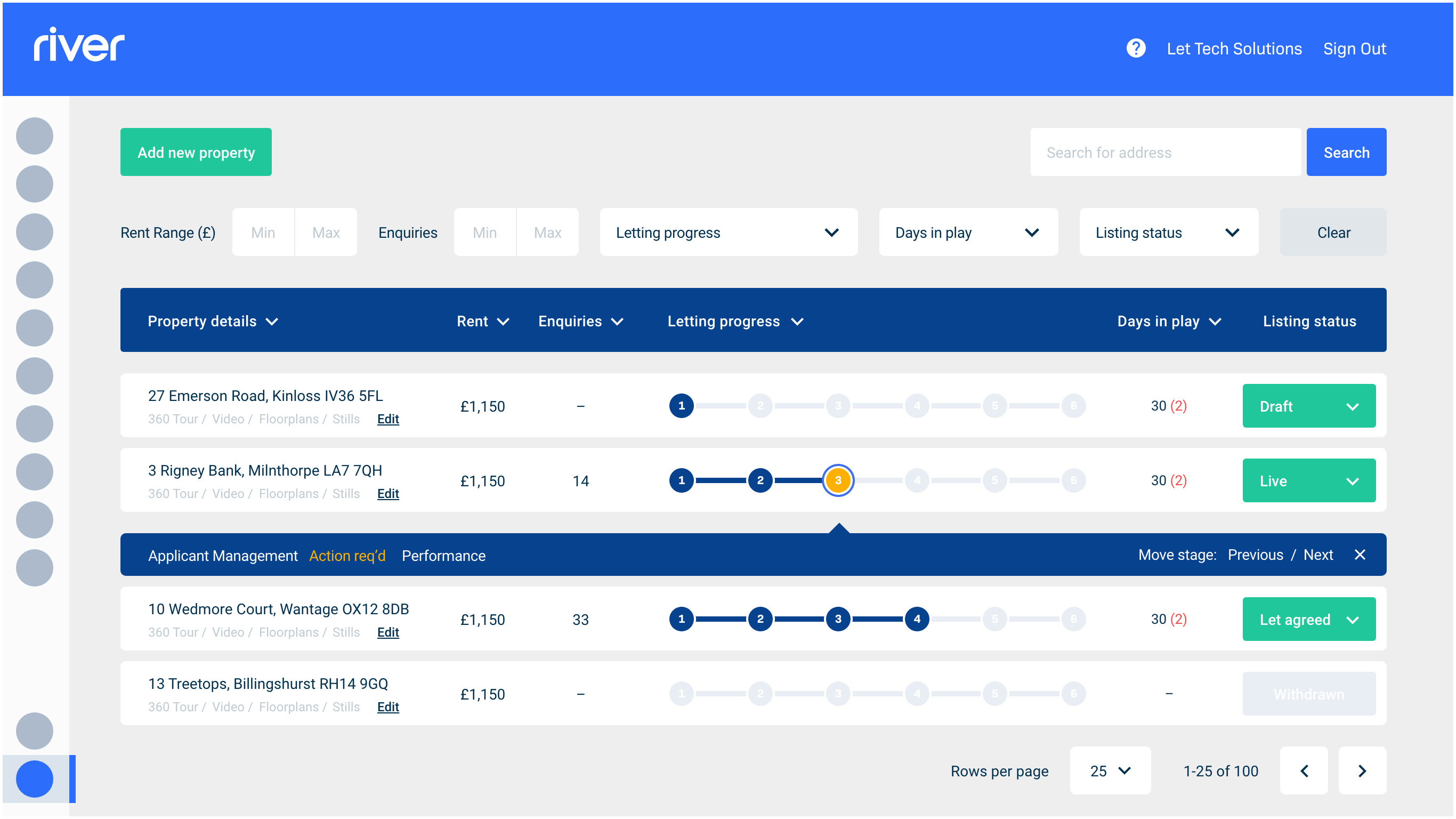Image resolution: width=1456 pixels, height=819 pixels.
Task: Sort the table by Rent column
Action: [483, 320]
